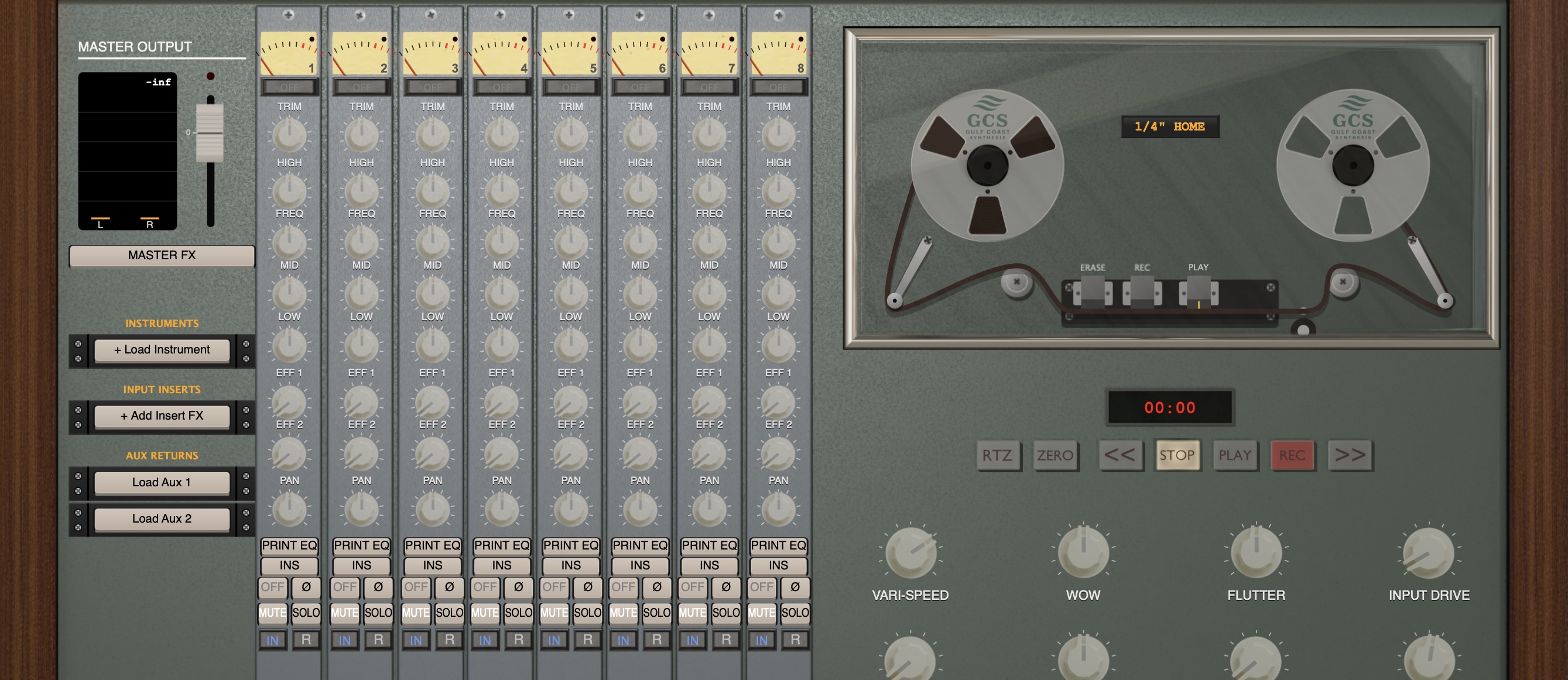The width and height of the screenshot is (1568, 680).
Task: Enable PRINT EQ on channel 1
Action: point(289,545)
